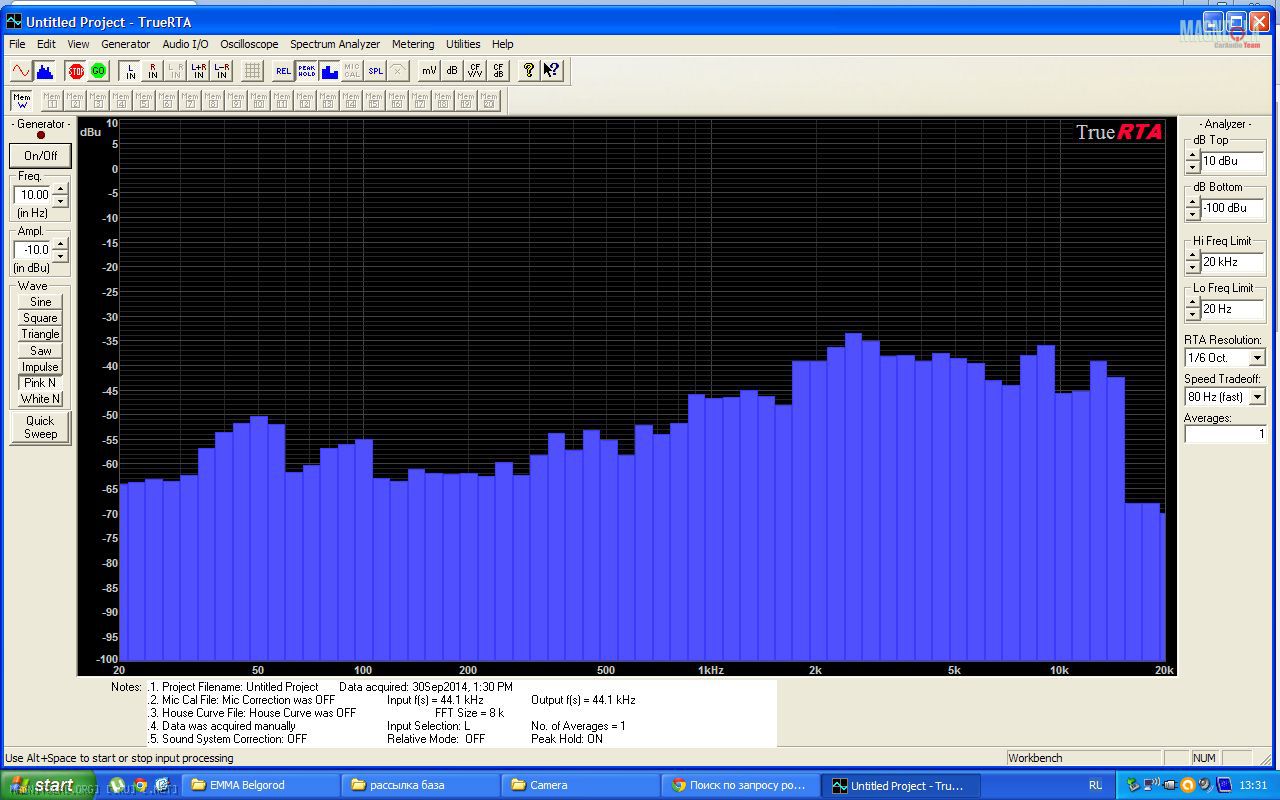Viewport: 1280px width, 800px height.
Task: Click the SPL mode toolbar icon
Action: point(375,70)
